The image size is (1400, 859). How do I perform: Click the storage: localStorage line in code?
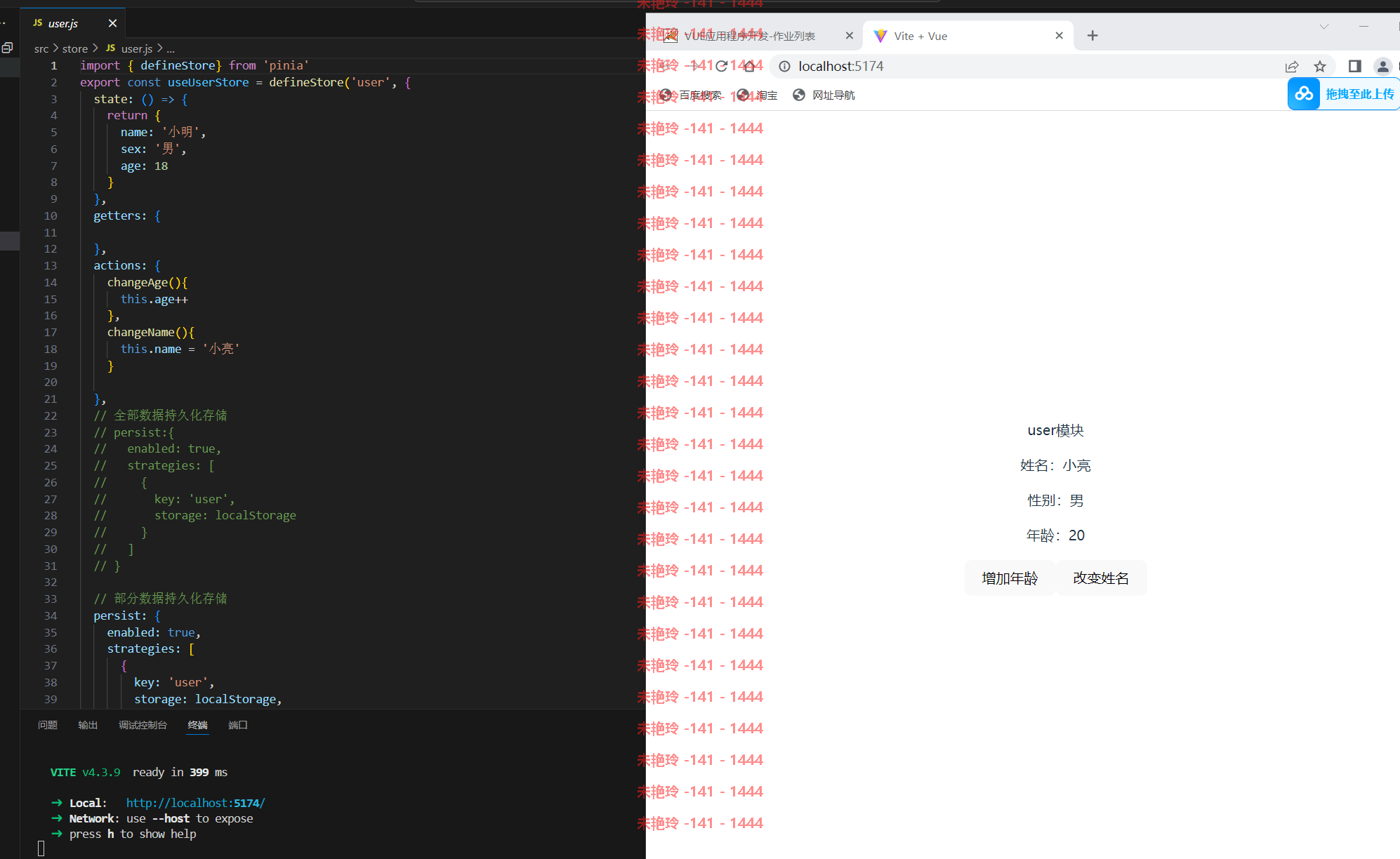[208, 699]
